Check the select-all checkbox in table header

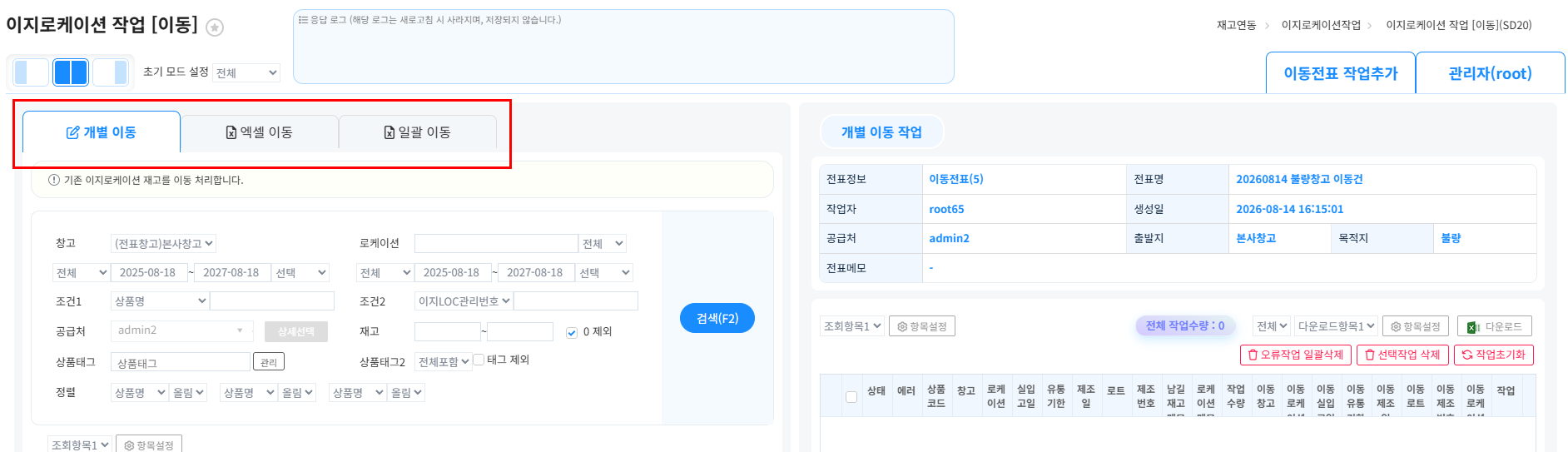[x=851, y=396]
